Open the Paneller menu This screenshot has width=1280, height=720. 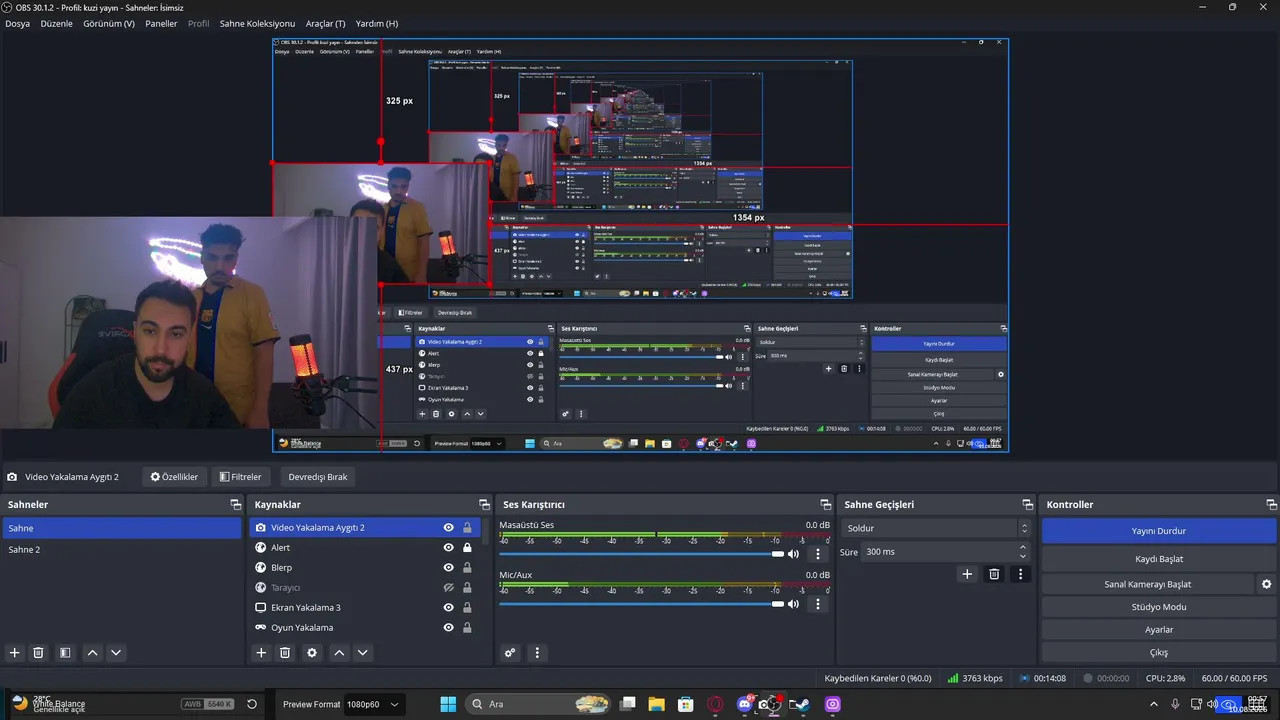point(161,23)
